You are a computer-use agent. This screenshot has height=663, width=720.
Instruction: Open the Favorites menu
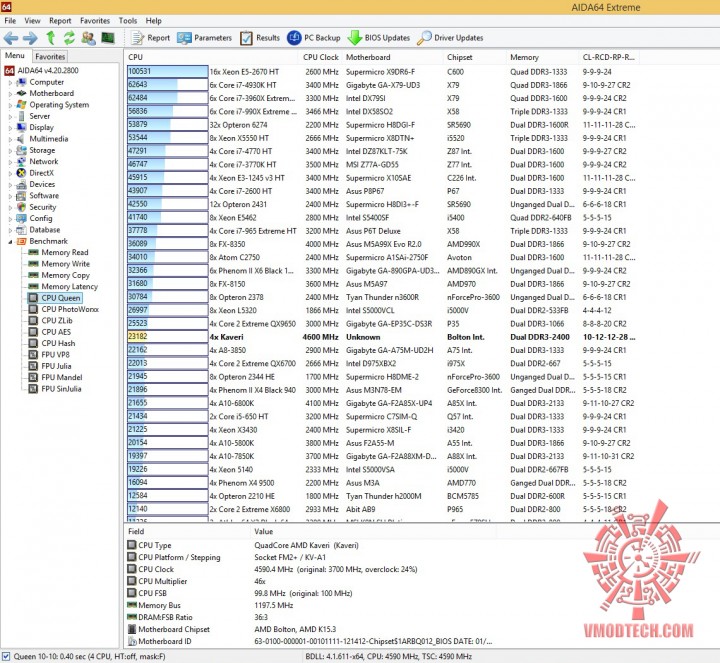95,21
